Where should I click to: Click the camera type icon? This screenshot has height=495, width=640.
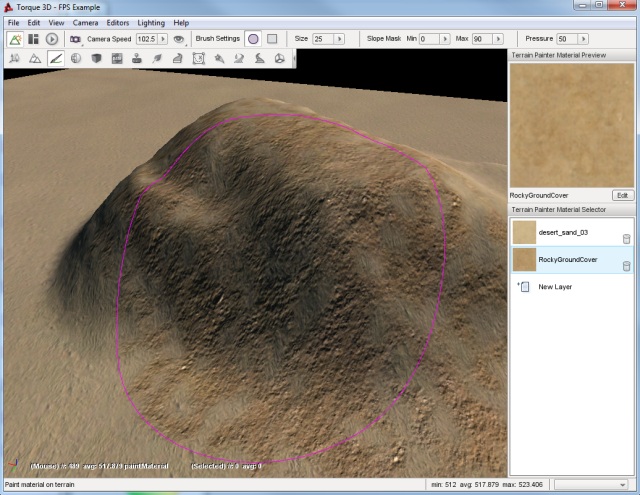point(75,39)
